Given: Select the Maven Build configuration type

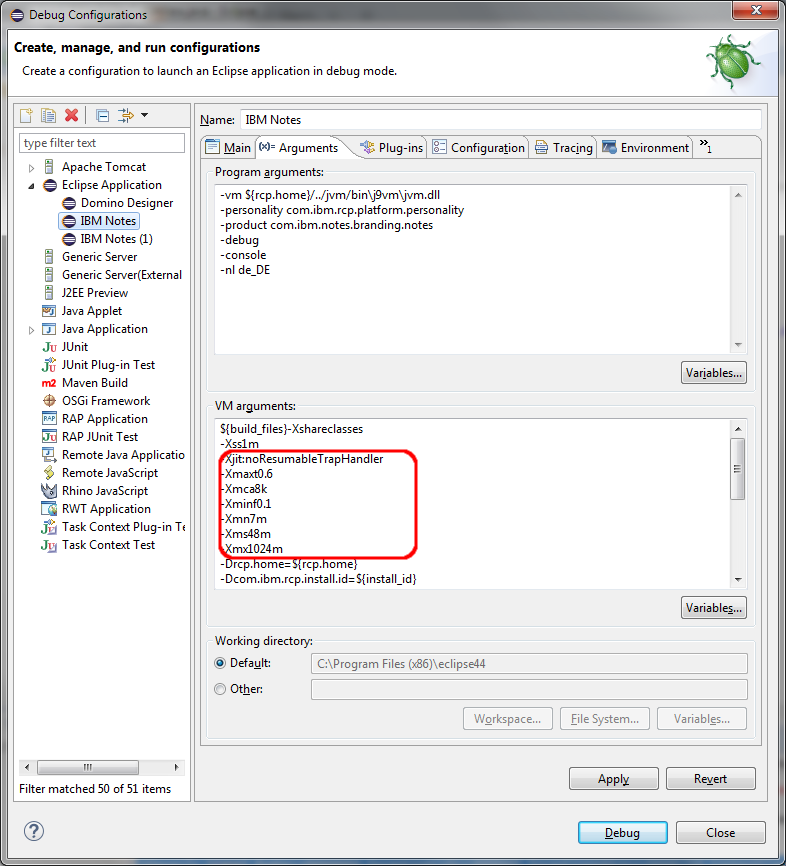Looking at the screenshot, I should click(x=94, y=383).
